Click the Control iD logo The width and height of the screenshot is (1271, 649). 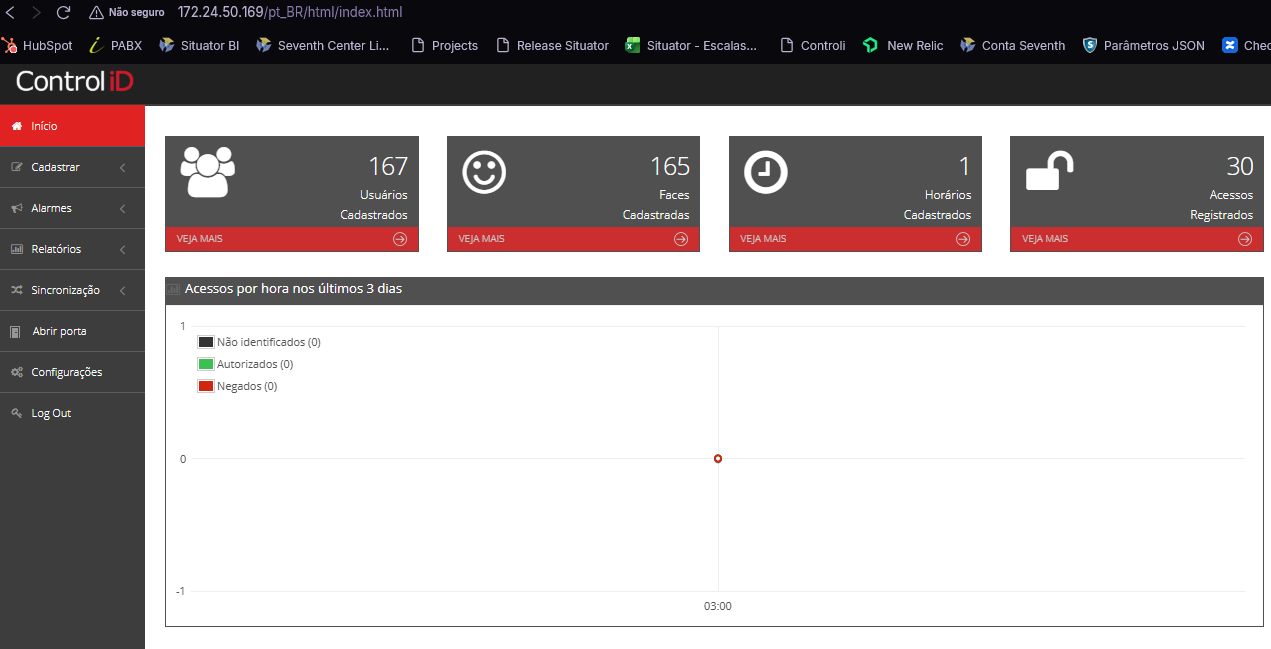pyautogui.click(x=74, y=82)
